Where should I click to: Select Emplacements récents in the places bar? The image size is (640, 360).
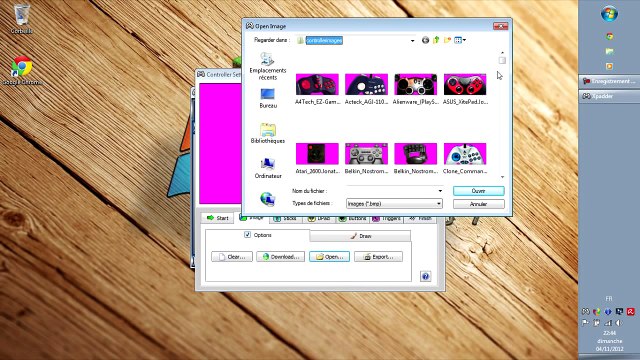[268, 67]
